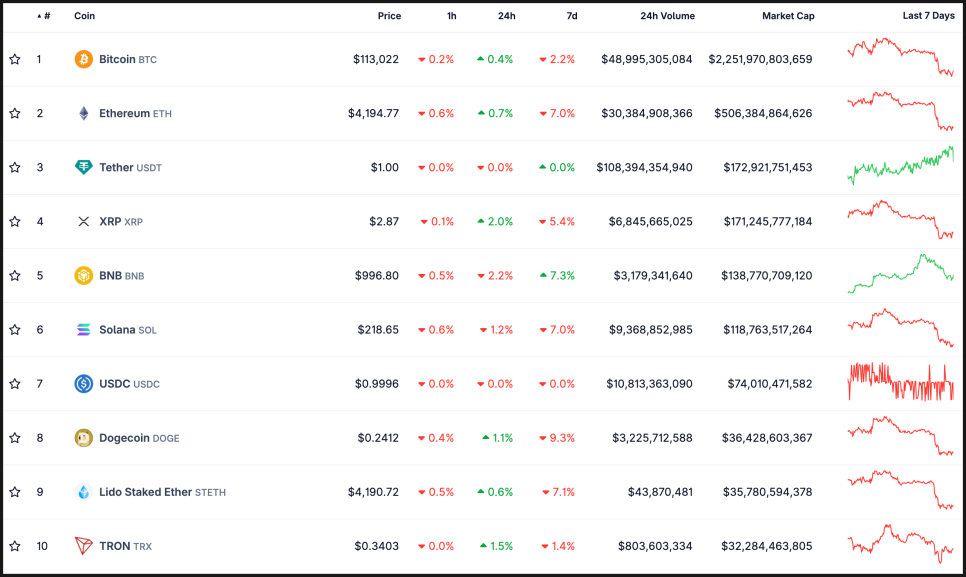The width and height of the screenshot is (966, 577).
Task: Click the Solana logo icon
Action: point(84,329)
